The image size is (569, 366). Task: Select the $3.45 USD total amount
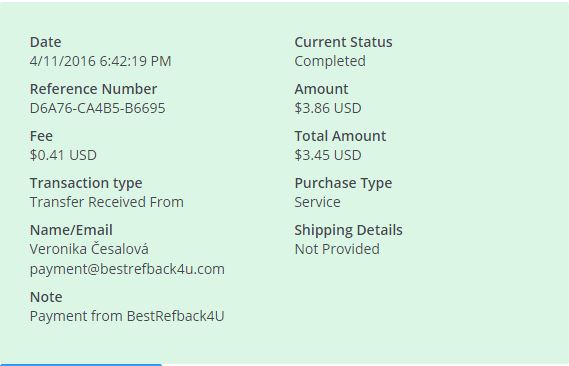(328, 155)
